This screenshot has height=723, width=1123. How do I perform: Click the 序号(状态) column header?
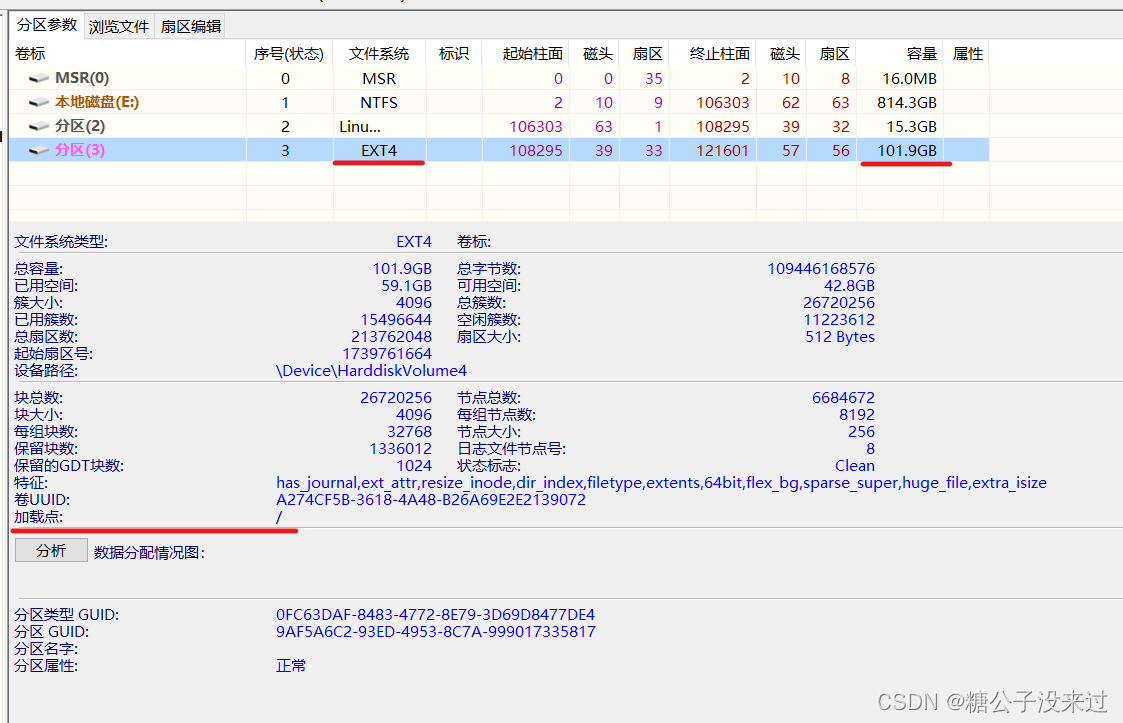(x=288, y=53)
